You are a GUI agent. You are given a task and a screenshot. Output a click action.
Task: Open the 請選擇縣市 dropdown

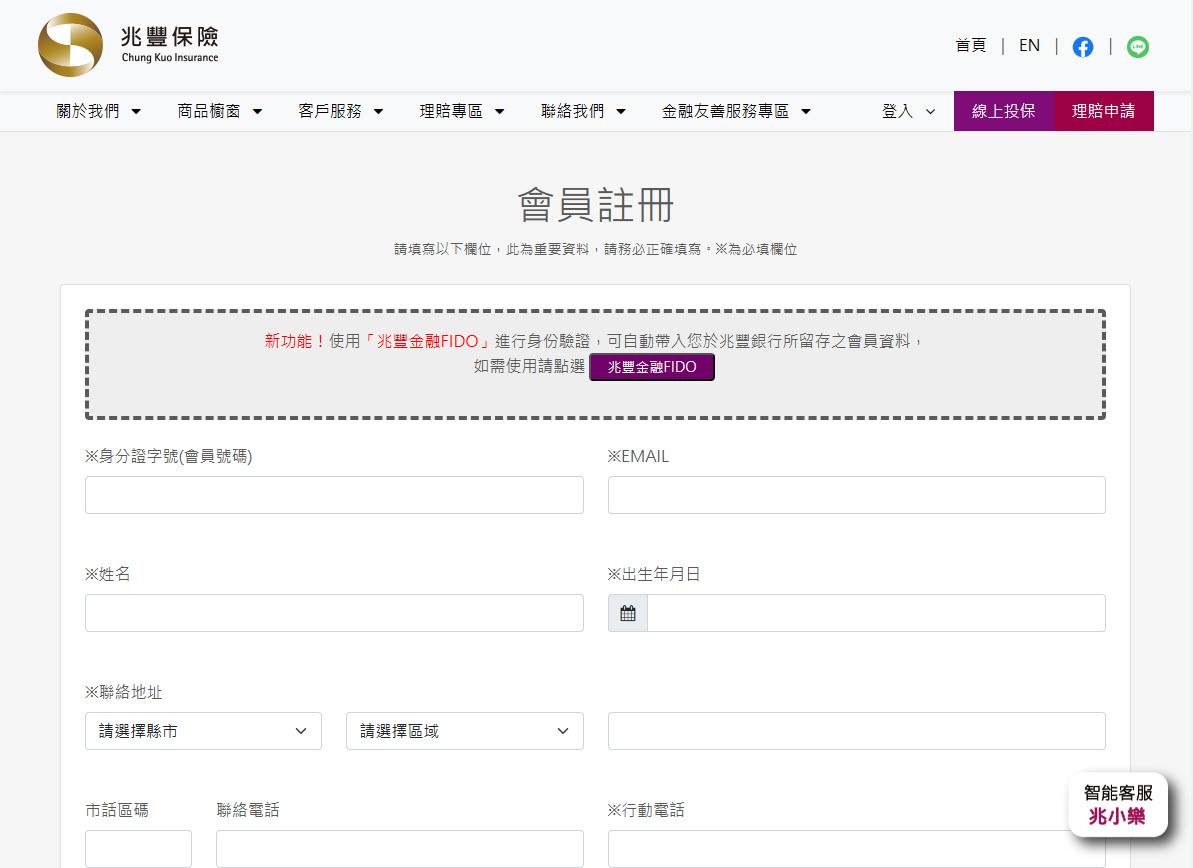pyautogui.click(x=203, y=731)
